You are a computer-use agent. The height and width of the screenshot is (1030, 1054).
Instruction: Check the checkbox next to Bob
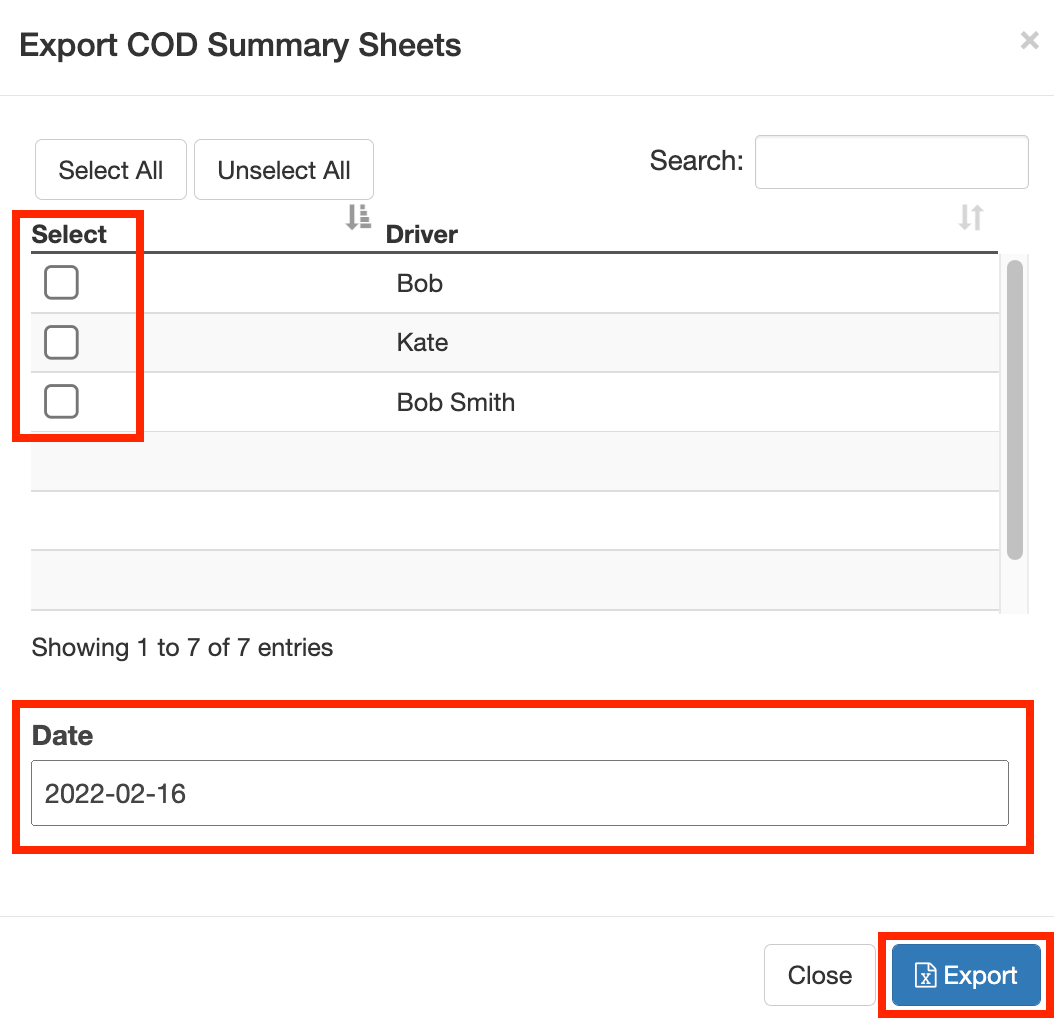click(60, 282)
